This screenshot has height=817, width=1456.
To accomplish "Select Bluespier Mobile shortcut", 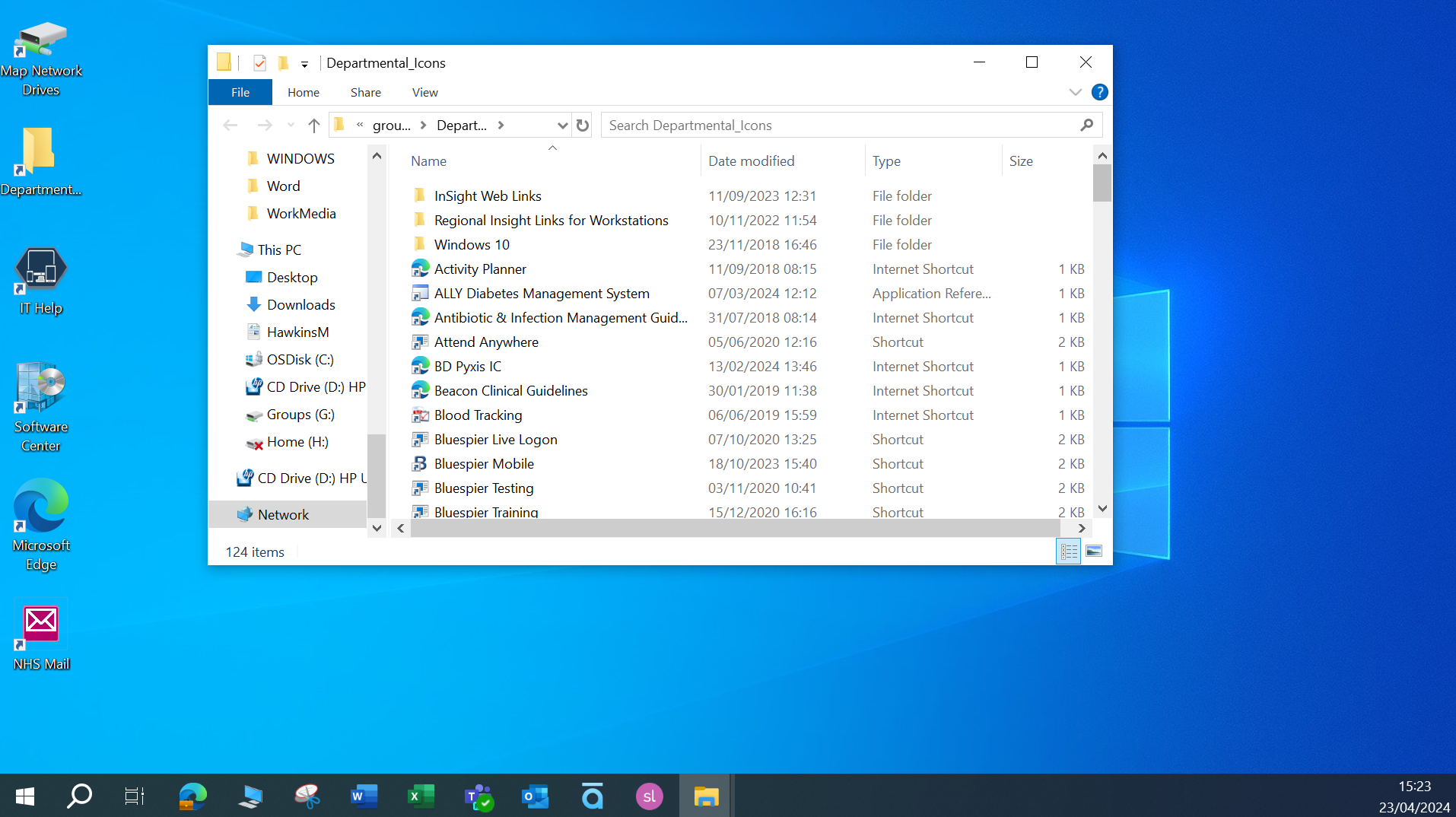I will point(484,464).
